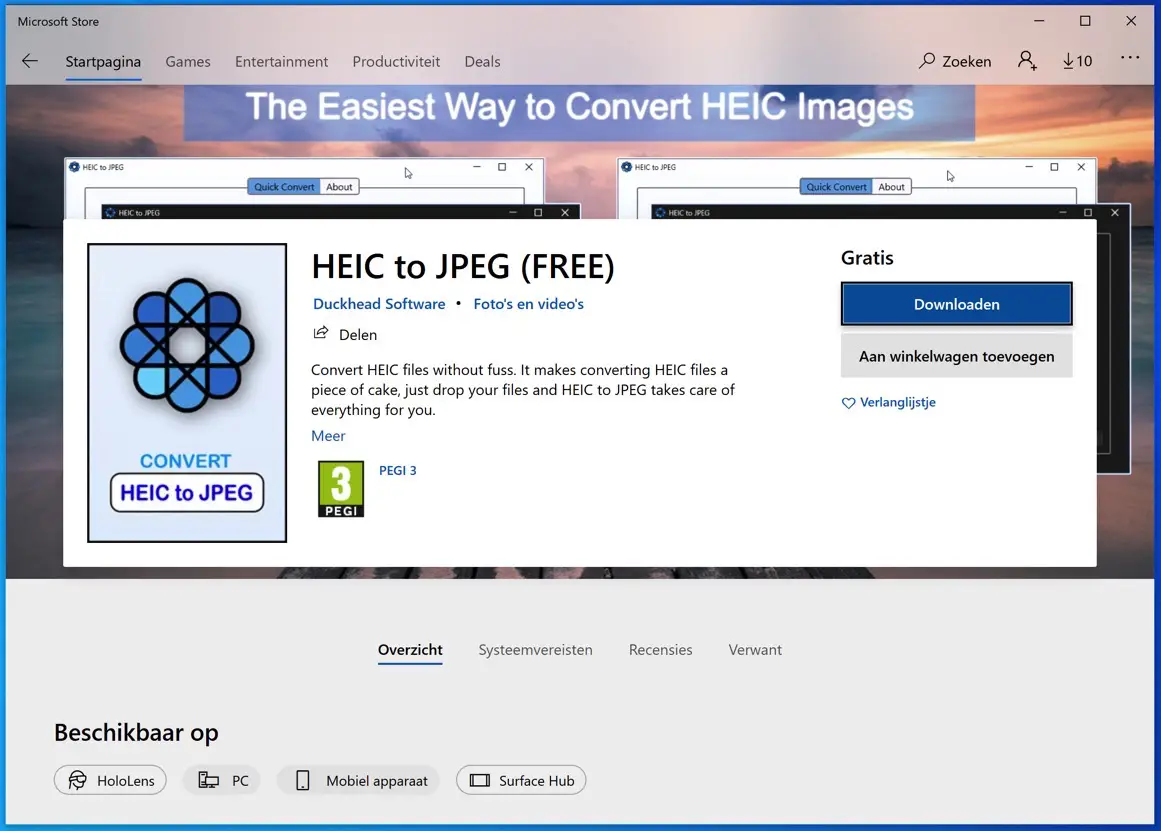Close the Microsoft Store window
The image size is (1161, 831).
pyautogui.click(x=1131, y=21)
